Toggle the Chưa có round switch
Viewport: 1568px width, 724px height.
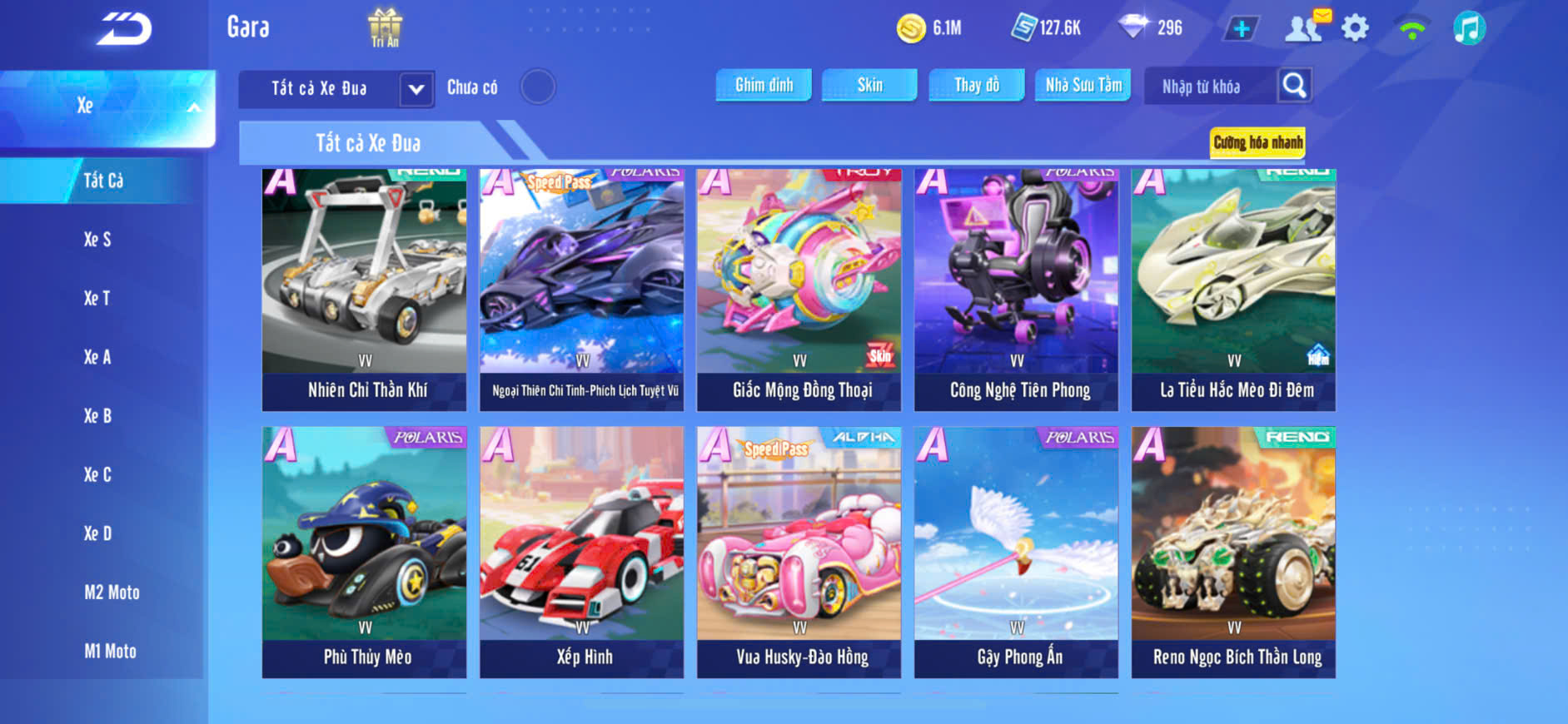pyautogui.click(x=538, y=87)
